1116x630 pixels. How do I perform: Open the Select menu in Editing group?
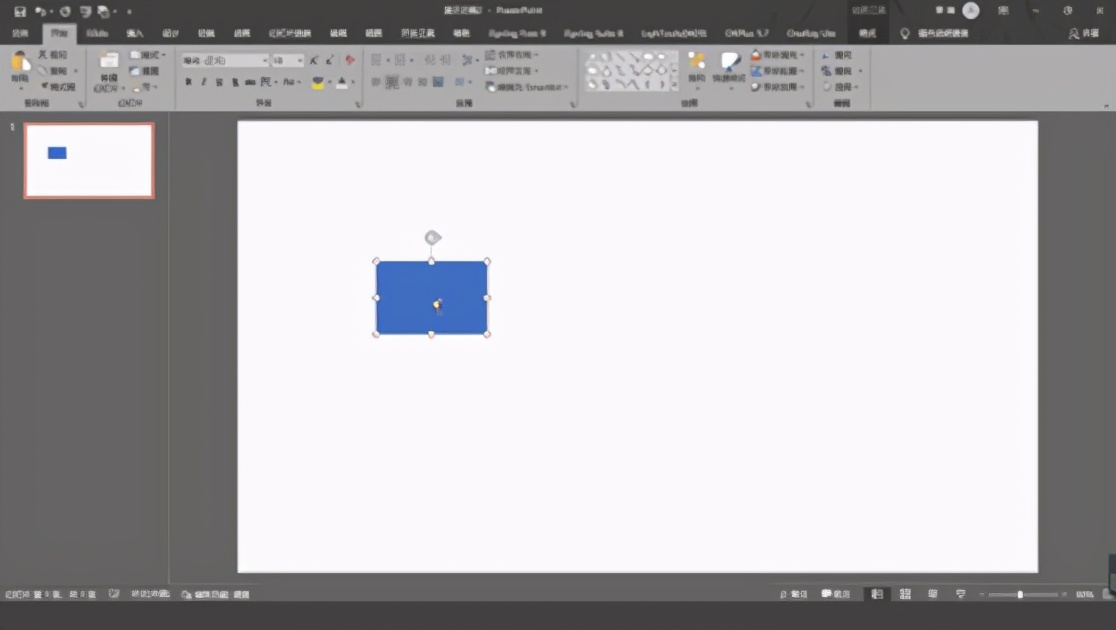tap(841, 87)
